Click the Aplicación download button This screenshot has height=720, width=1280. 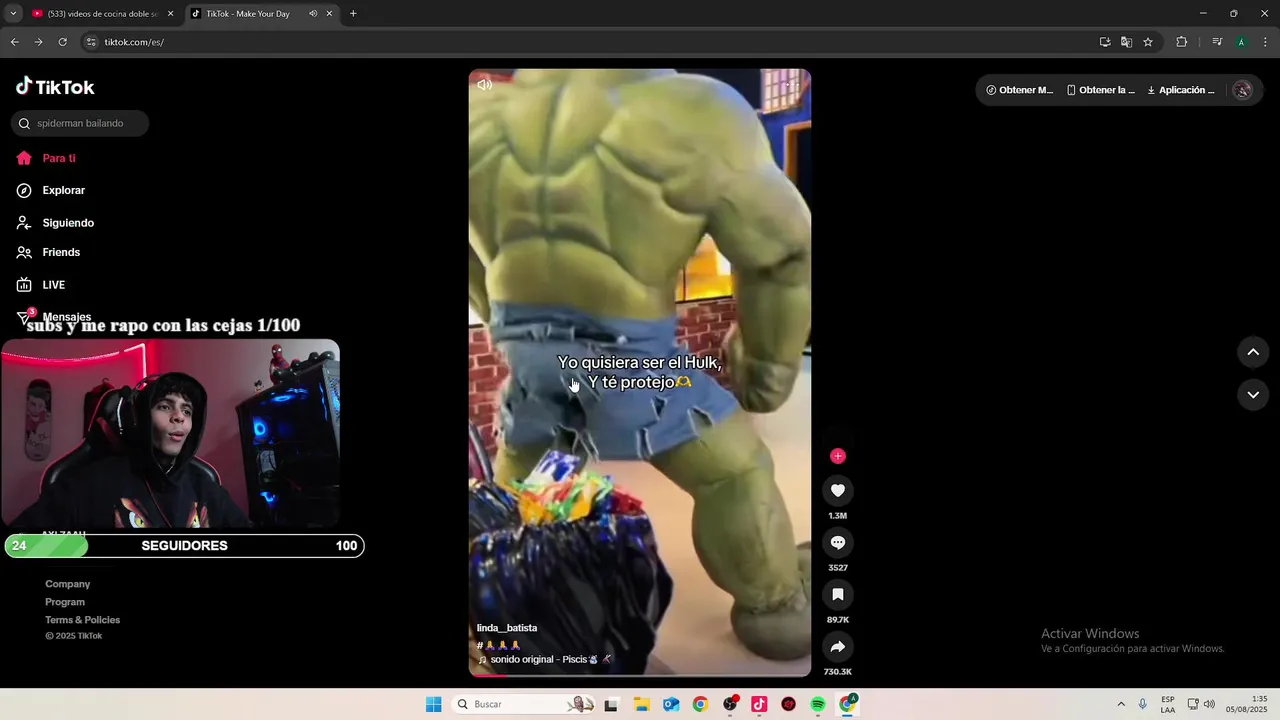click(x=1181, y=90)
